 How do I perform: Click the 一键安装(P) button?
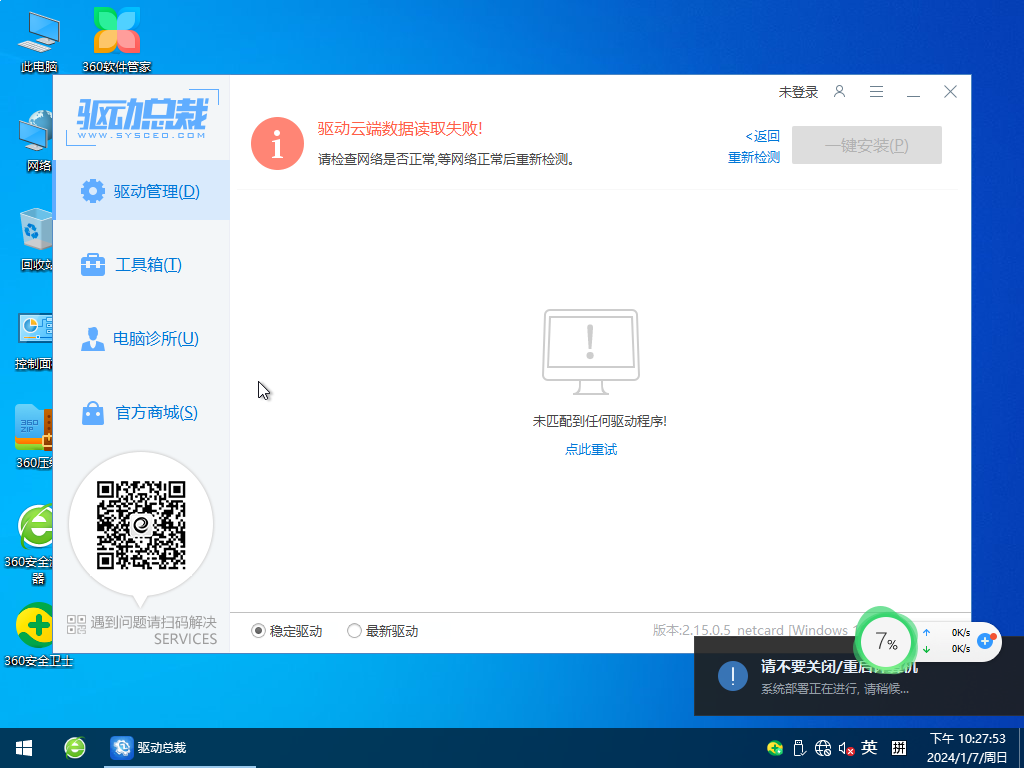coord(867,145)
